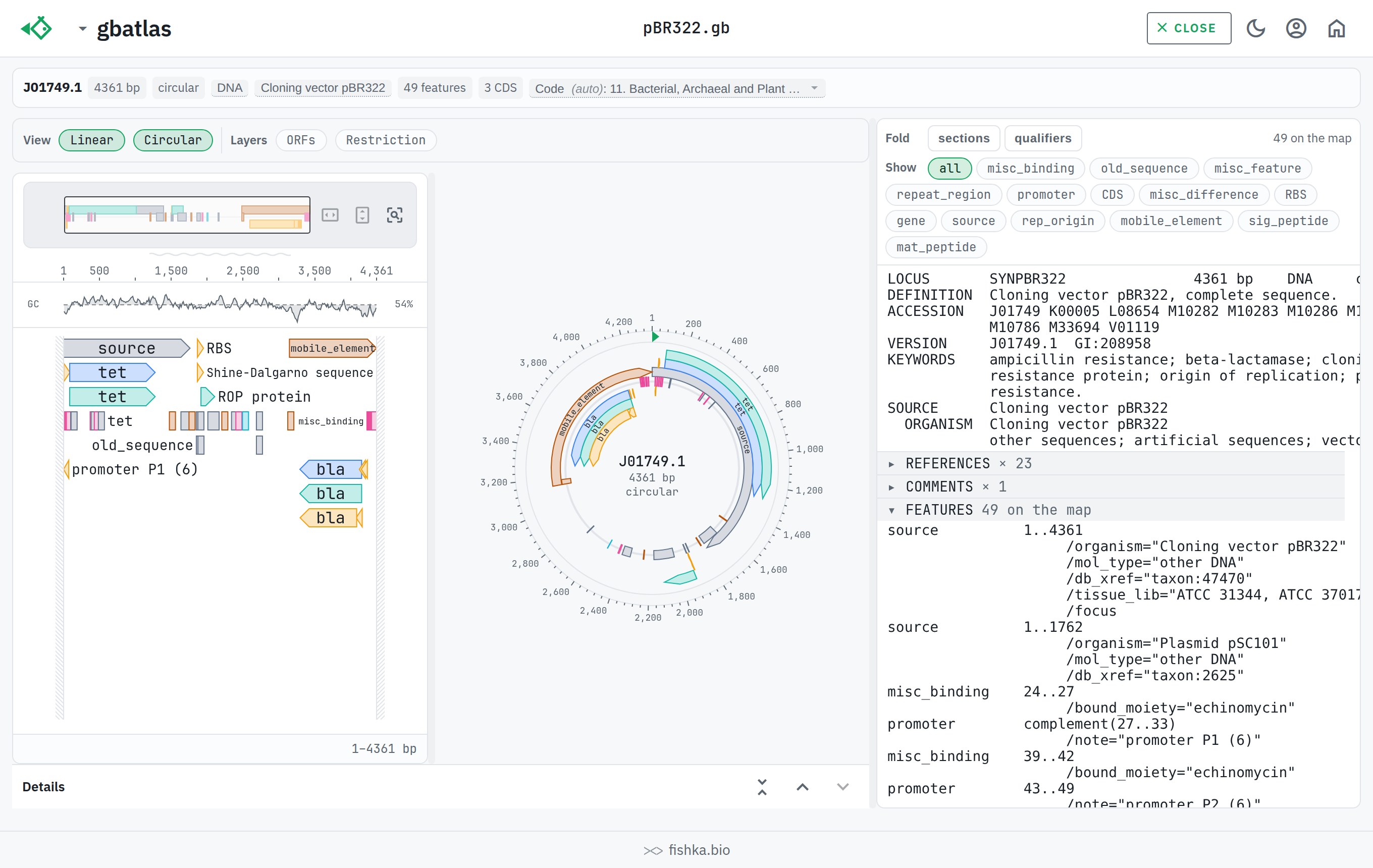Click the fit-width horizontal arrows icon
Image resolution: width=1373 pixels, height=868 pixels.
(x=330, y=215)
